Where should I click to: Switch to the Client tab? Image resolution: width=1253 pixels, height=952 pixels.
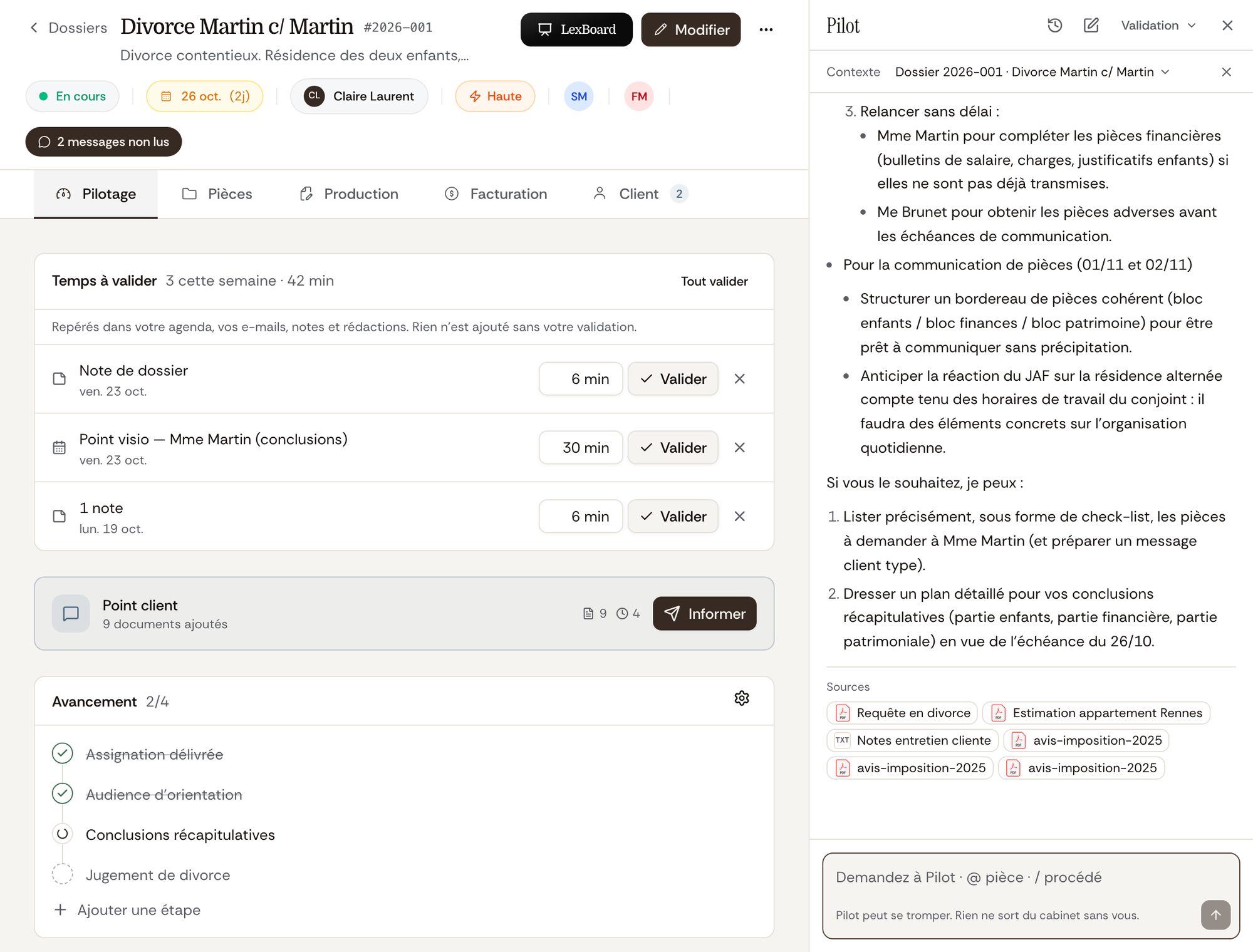coord(640,194)
